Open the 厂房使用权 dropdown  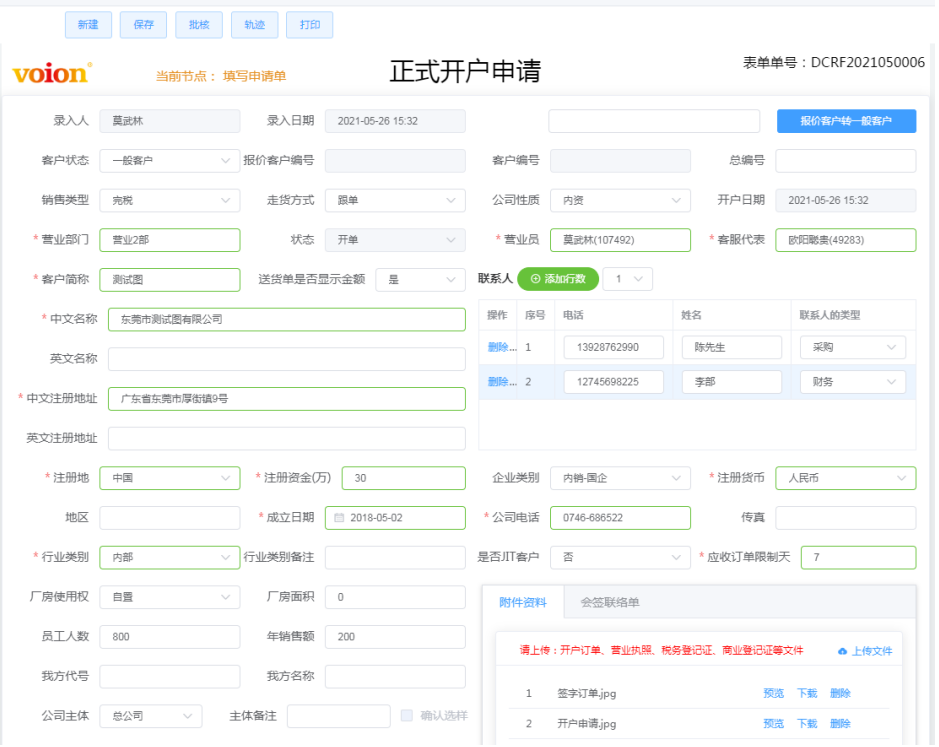[170, 597]
